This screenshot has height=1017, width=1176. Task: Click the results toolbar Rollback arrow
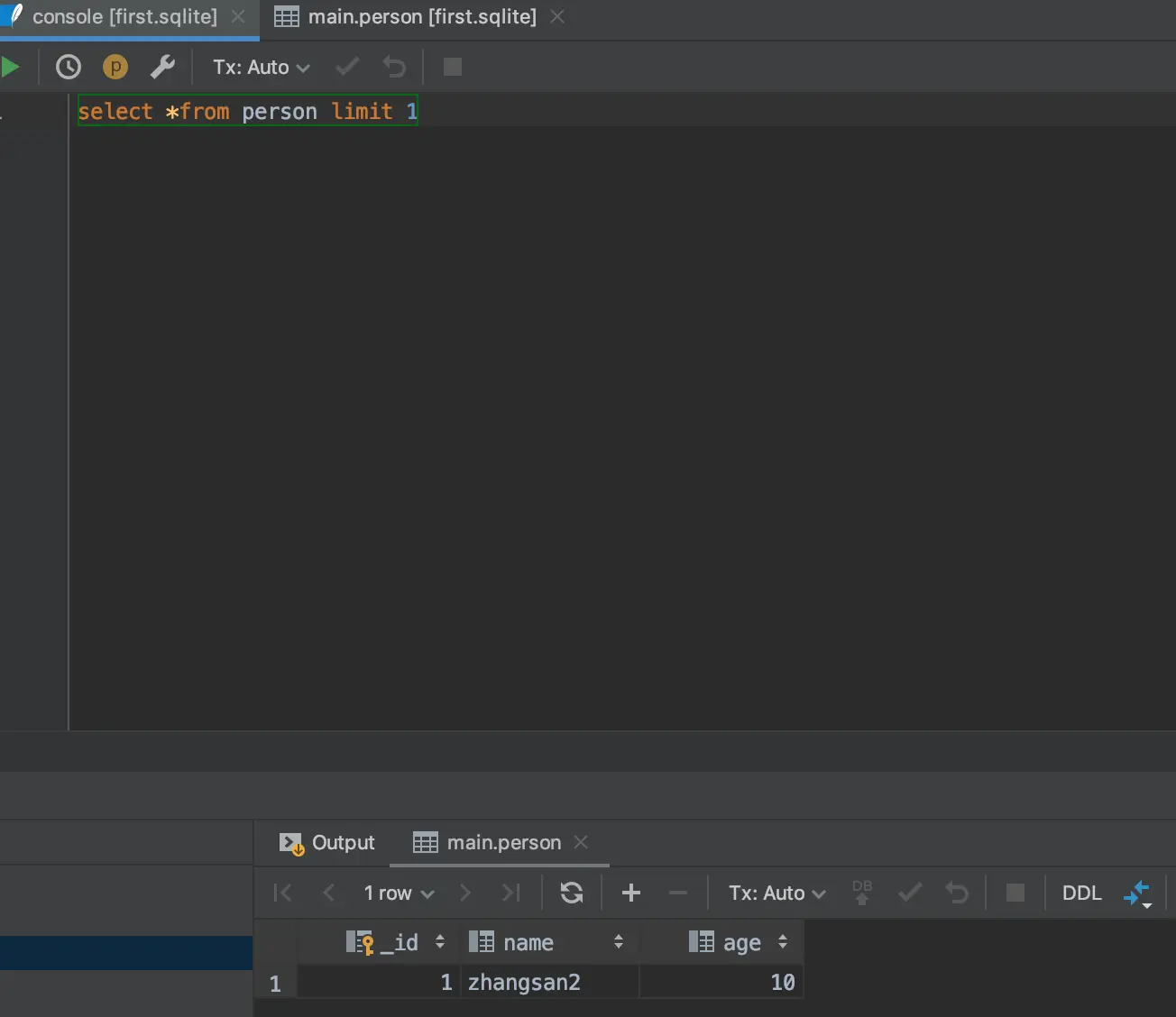[957, 893]
